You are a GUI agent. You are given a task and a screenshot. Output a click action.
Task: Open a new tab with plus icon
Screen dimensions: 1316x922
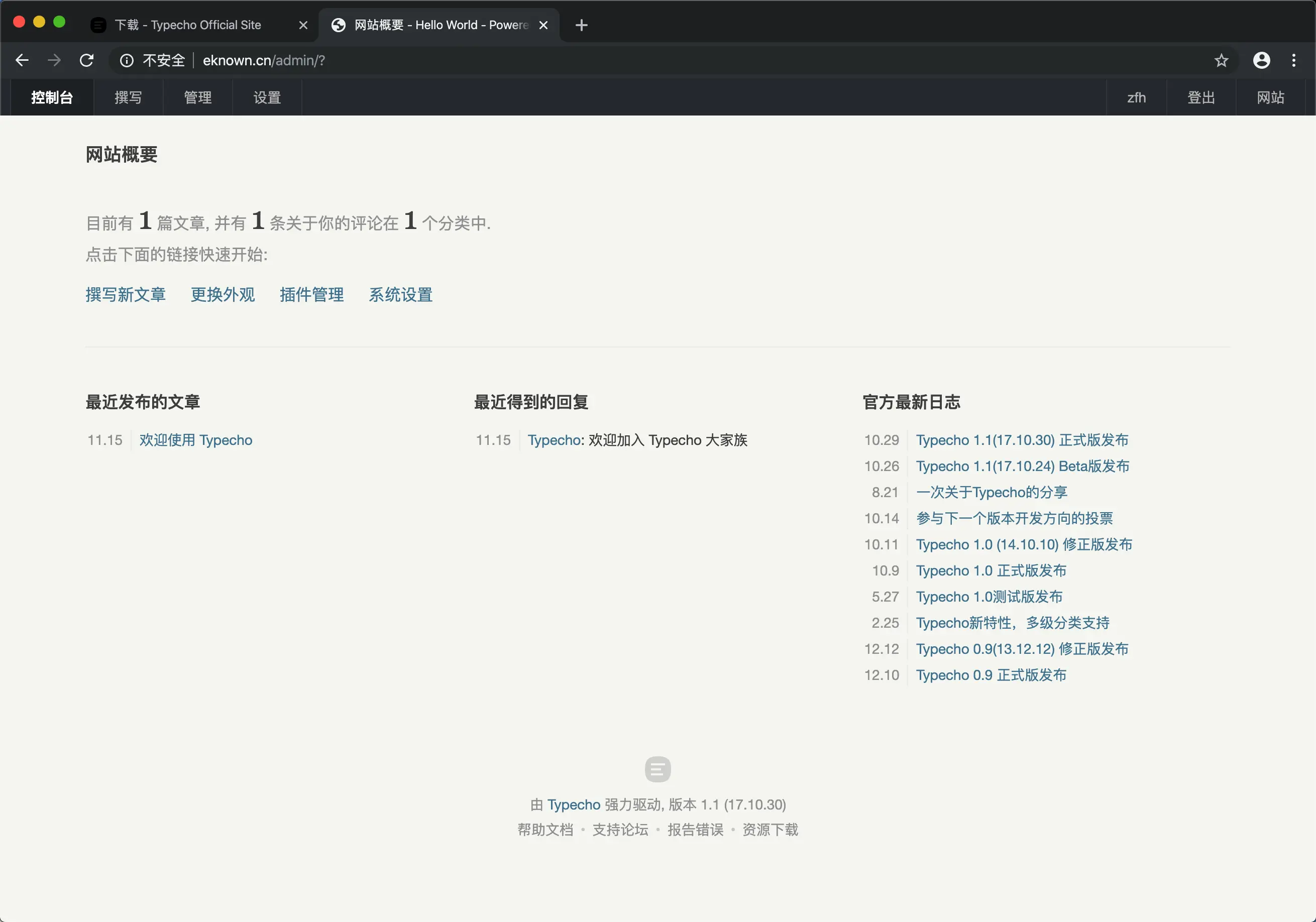(581, 25)
